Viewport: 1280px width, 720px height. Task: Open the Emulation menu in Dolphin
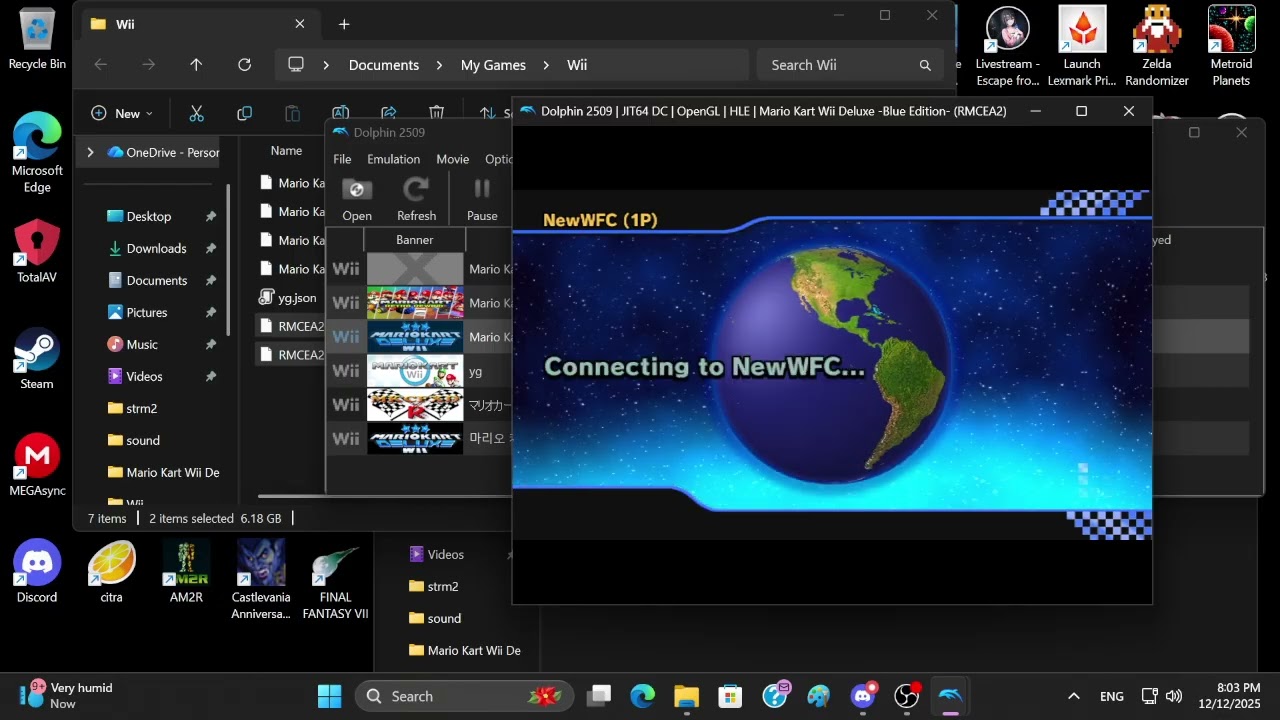coord(393,159)
